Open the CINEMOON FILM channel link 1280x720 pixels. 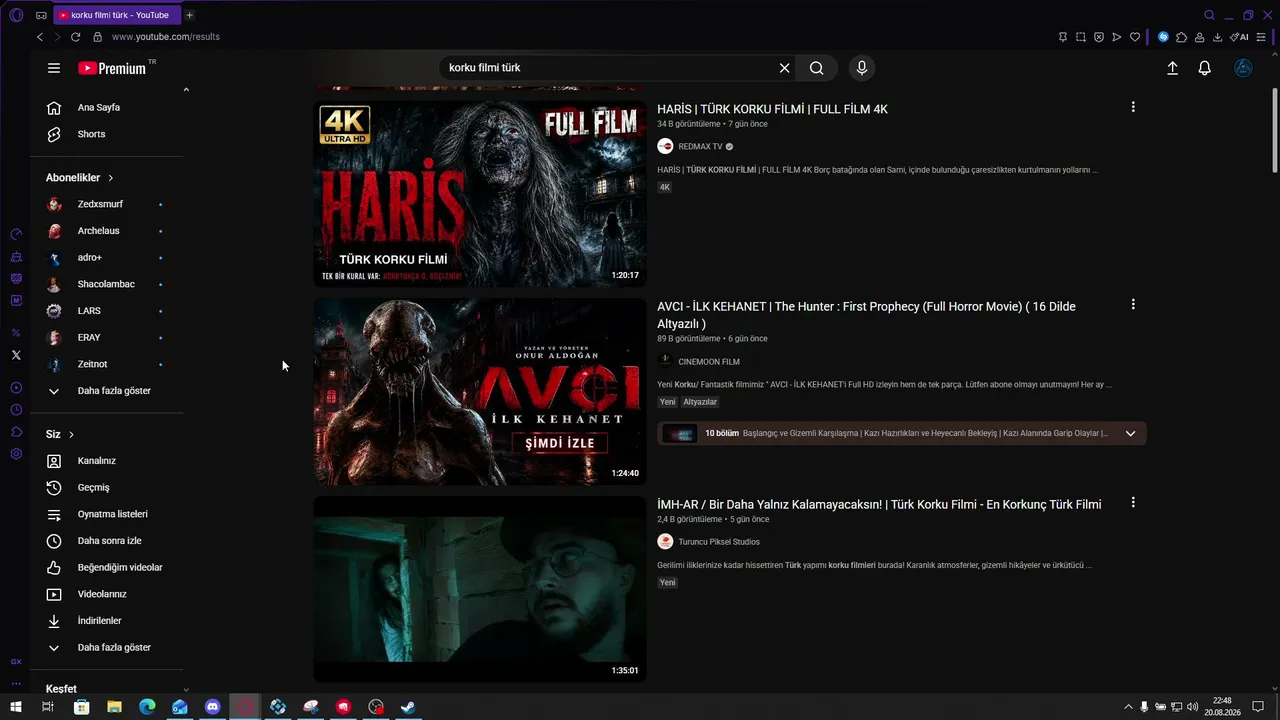pos(709,362)
